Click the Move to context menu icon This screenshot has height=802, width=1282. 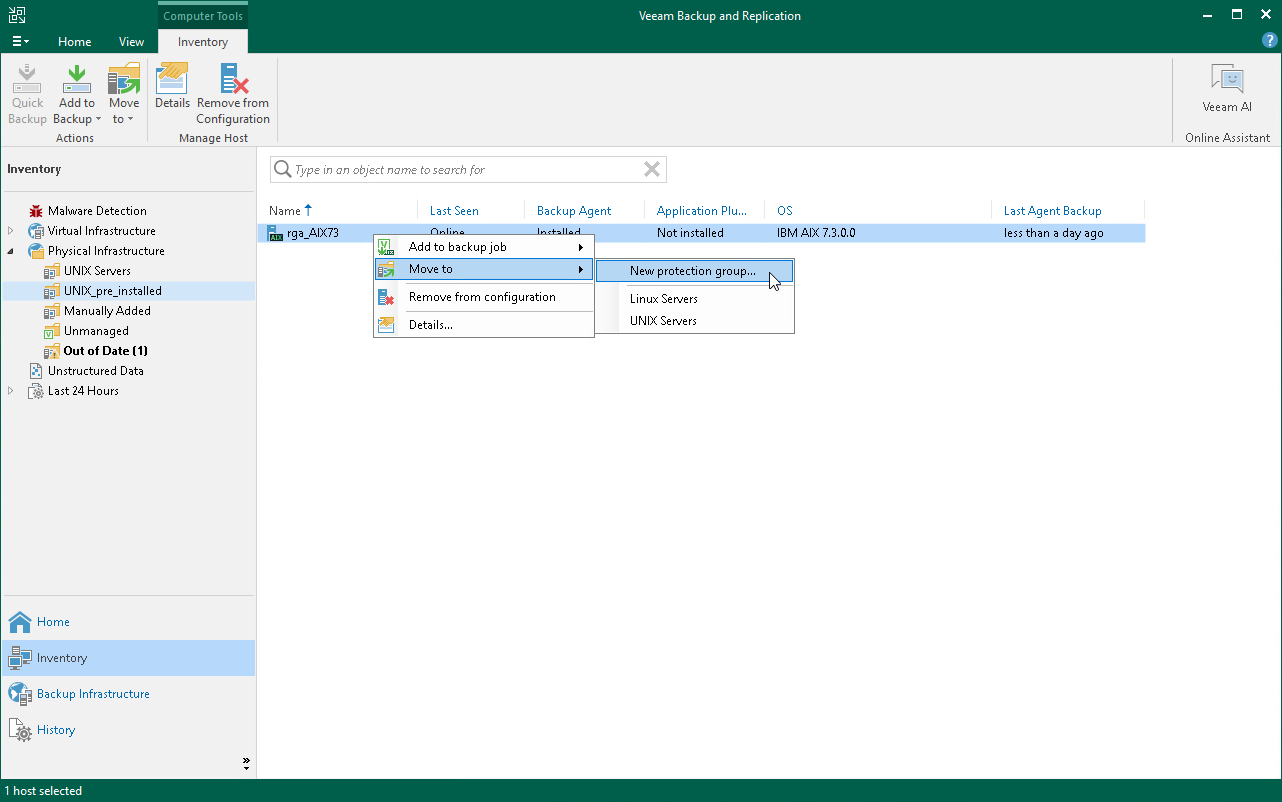[386, 269]
